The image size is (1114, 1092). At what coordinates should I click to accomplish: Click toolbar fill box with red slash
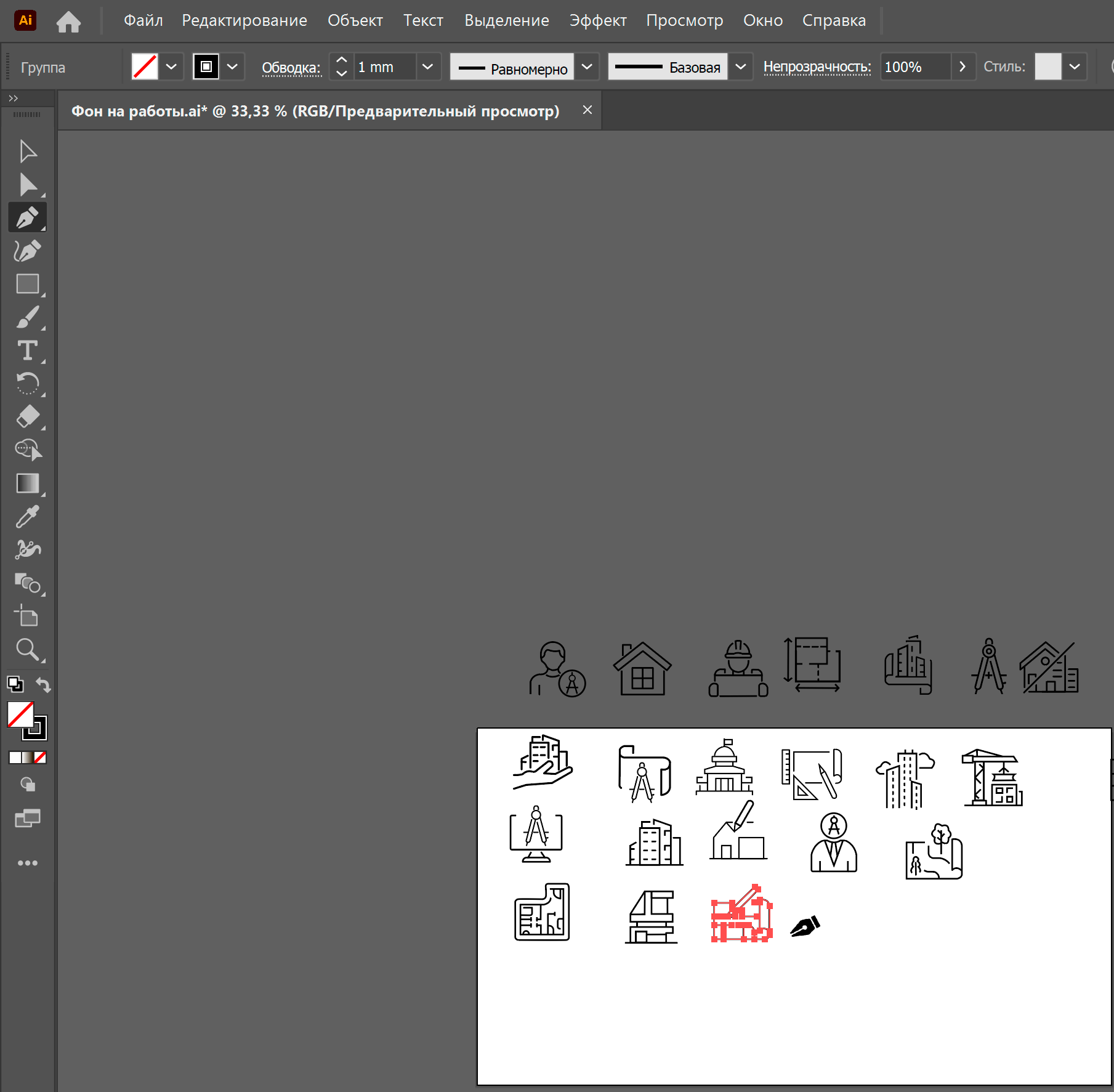20,714
